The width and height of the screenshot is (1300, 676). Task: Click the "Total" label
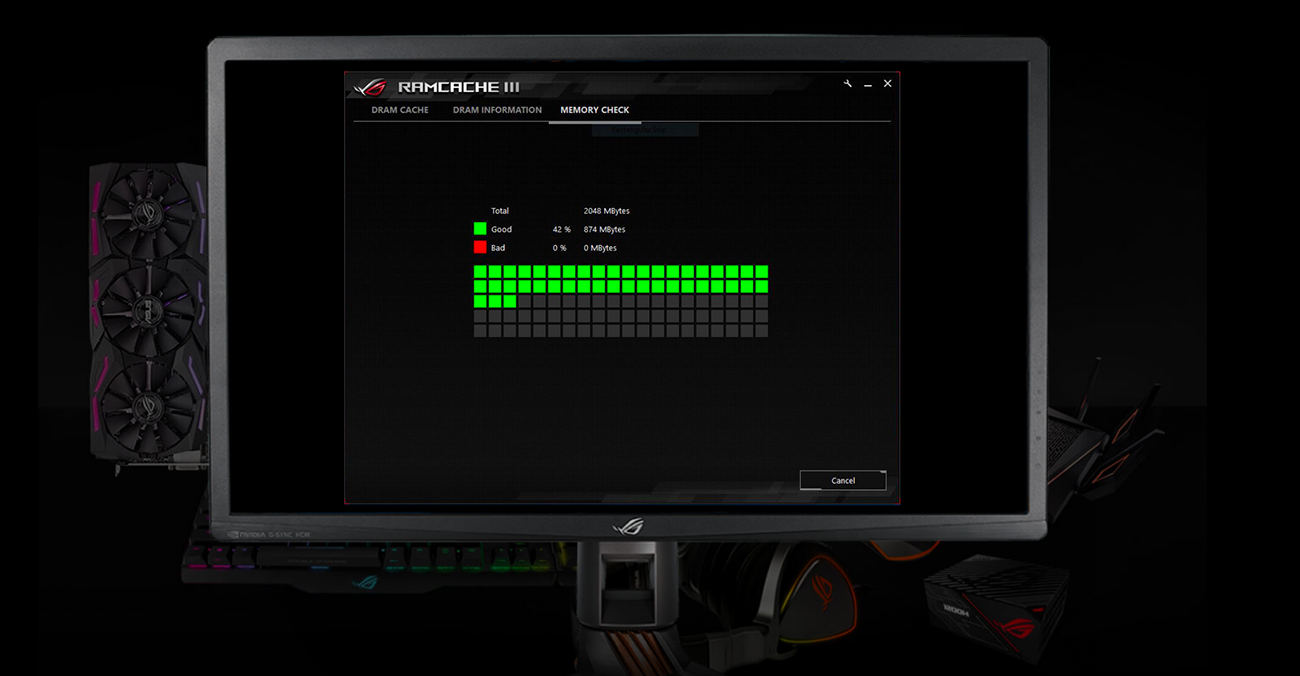pos(500,211)
